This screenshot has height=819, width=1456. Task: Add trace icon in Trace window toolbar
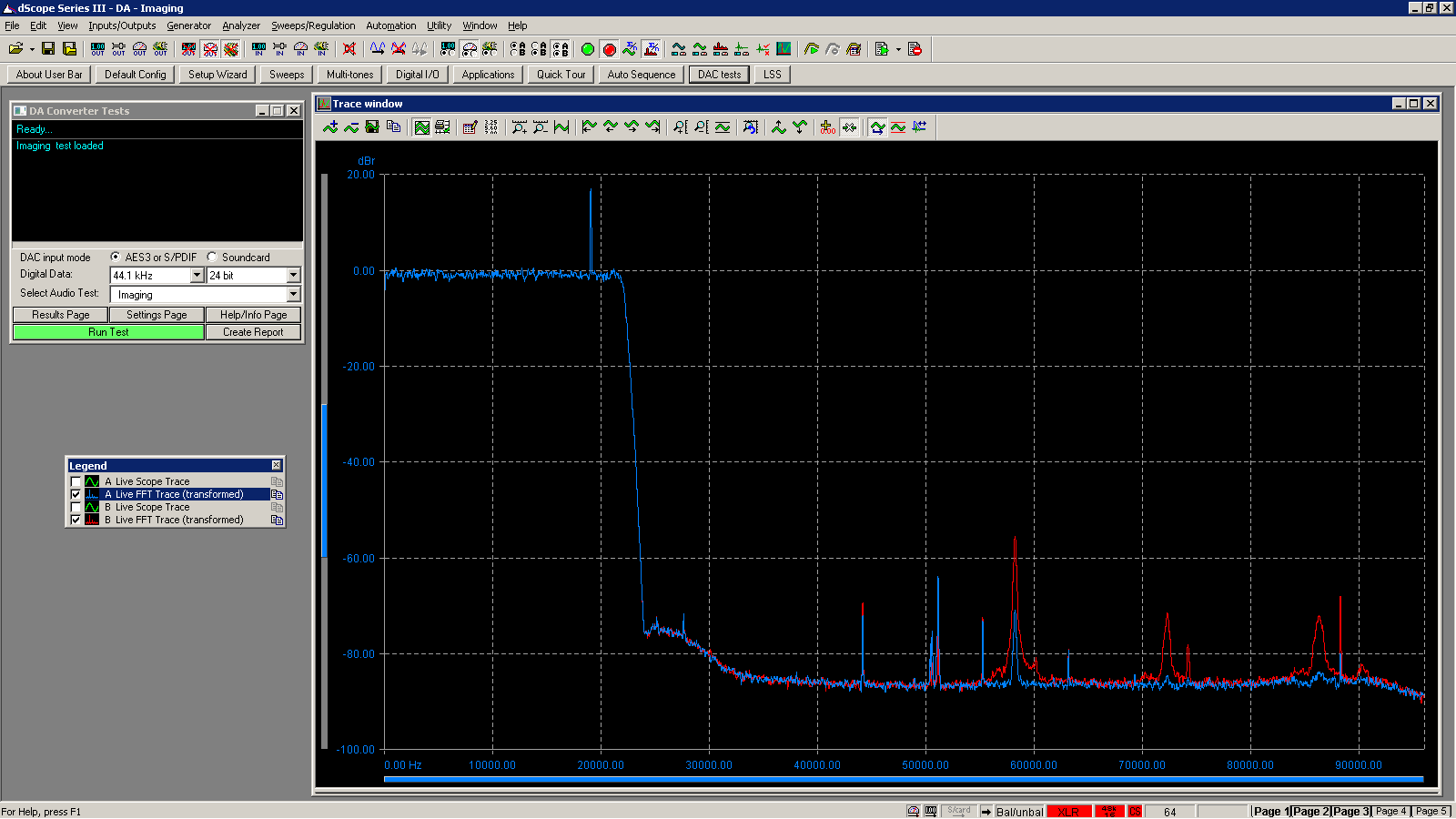(330, 127)
